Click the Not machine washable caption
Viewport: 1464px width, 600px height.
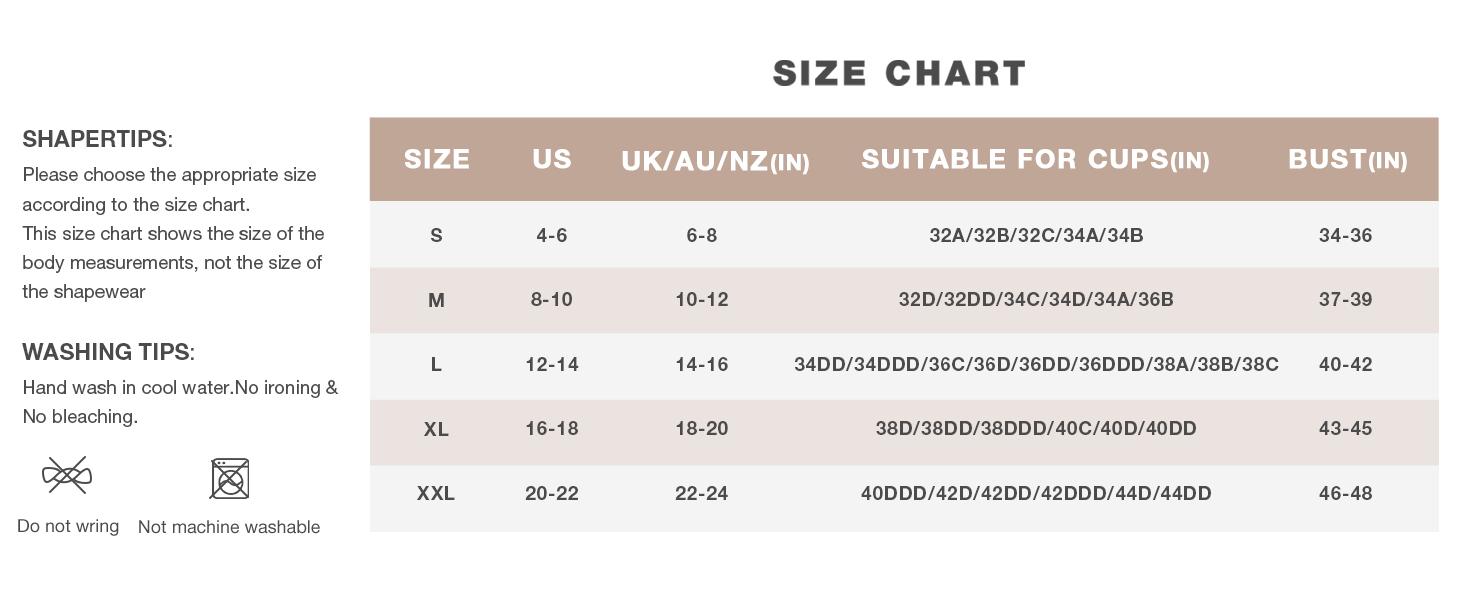point(229,527)
